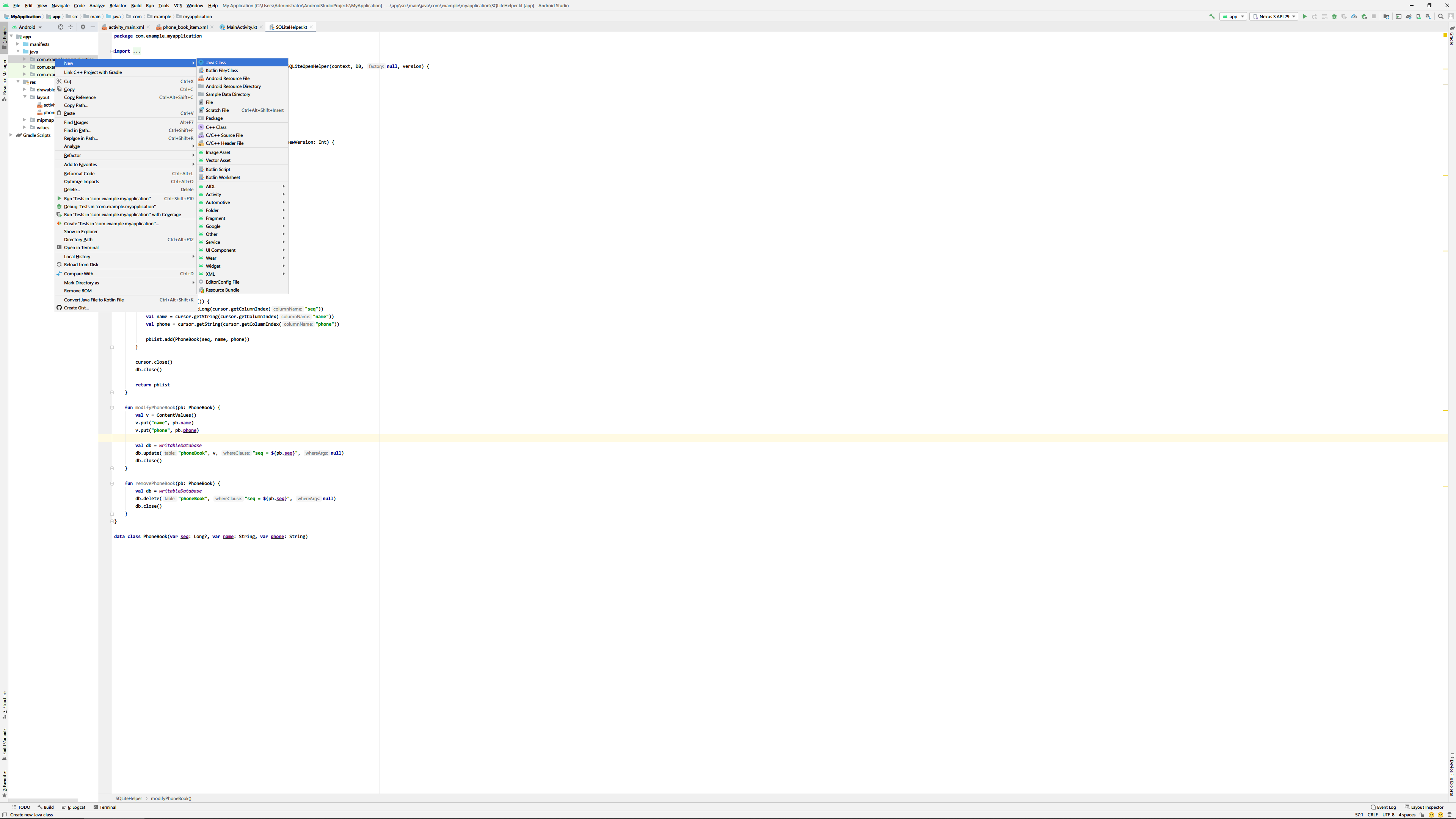
Task: Click the project panel settings gear
Action: (x=83, y=27)
